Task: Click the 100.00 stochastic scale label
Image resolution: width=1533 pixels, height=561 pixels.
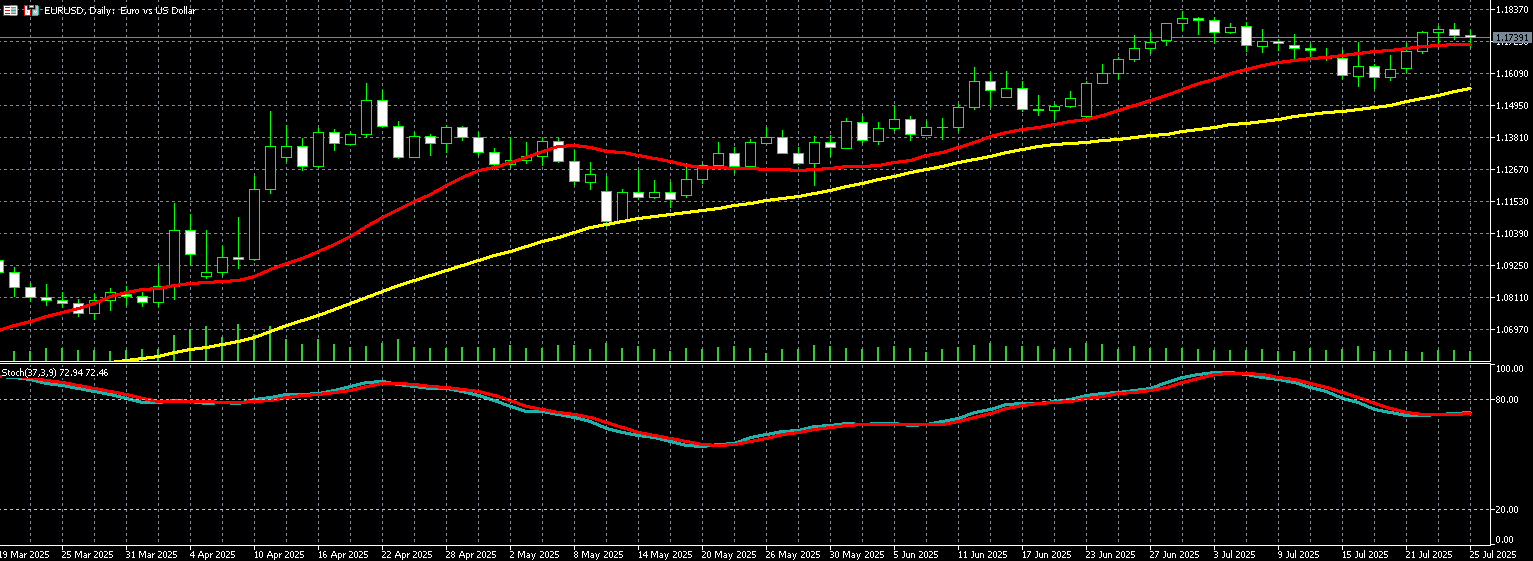Action: click(x=1509, y=369)
